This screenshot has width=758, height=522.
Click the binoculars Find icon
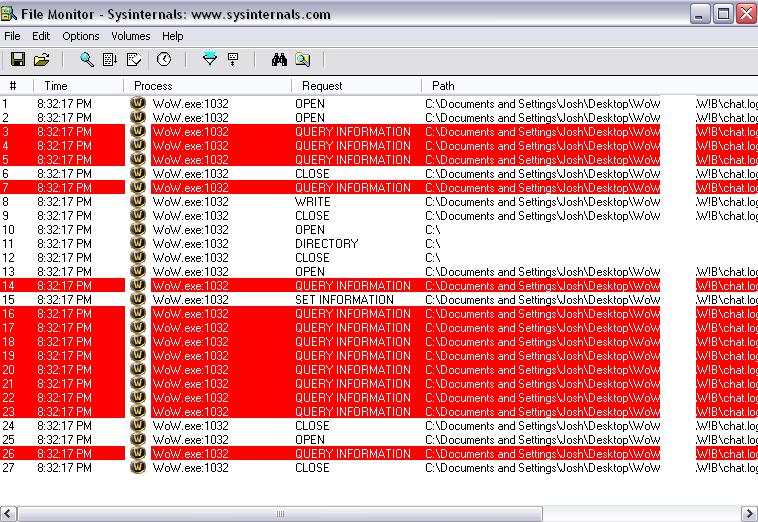click(279, 59)
